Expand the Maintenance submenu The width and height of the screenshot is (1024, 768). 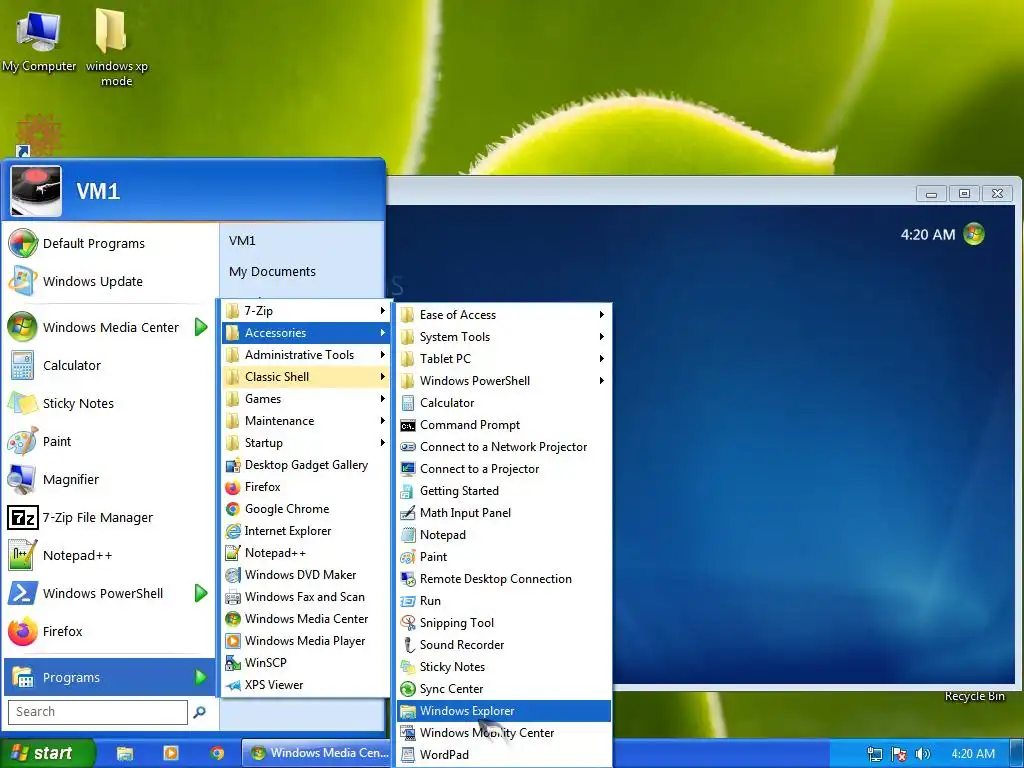306,421
